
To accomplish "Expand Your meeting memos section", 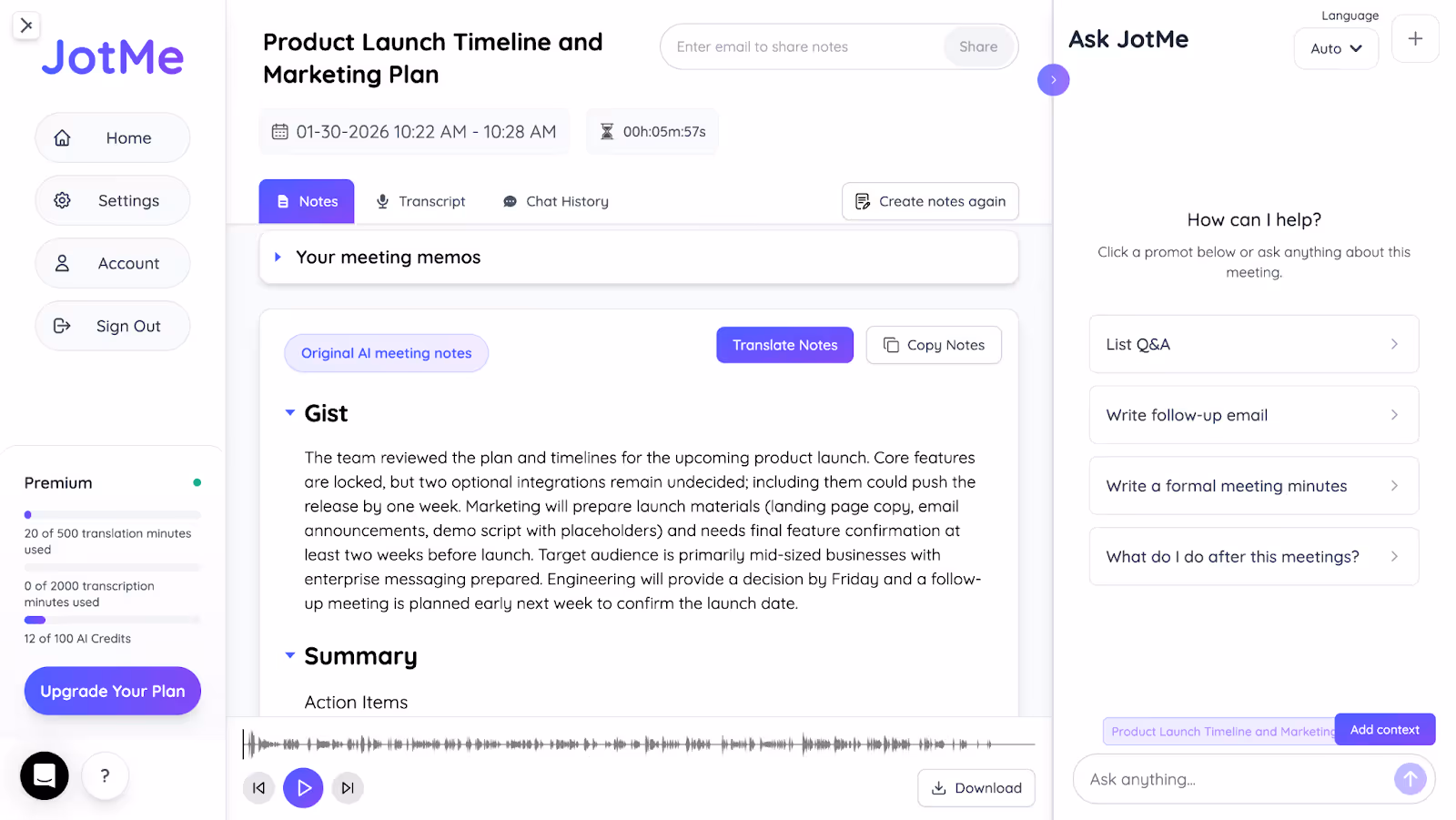I will (639, 258).
